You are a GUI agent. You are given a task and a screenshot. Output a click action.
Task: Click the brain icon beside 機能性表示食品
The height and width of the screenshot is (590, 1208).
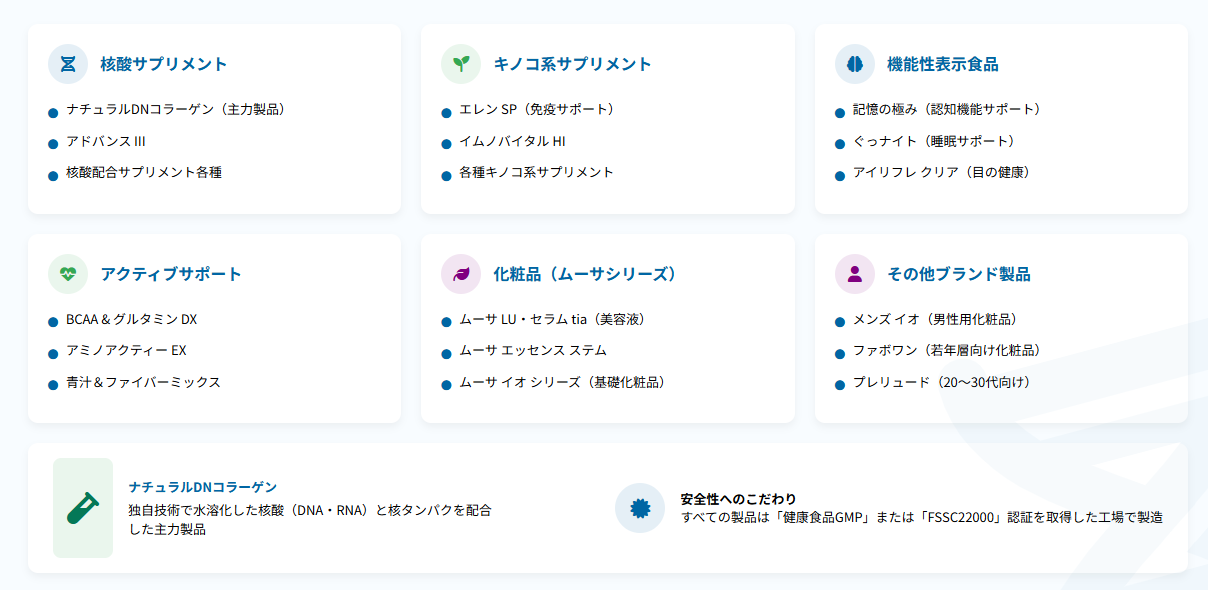(x=855, y=64)
